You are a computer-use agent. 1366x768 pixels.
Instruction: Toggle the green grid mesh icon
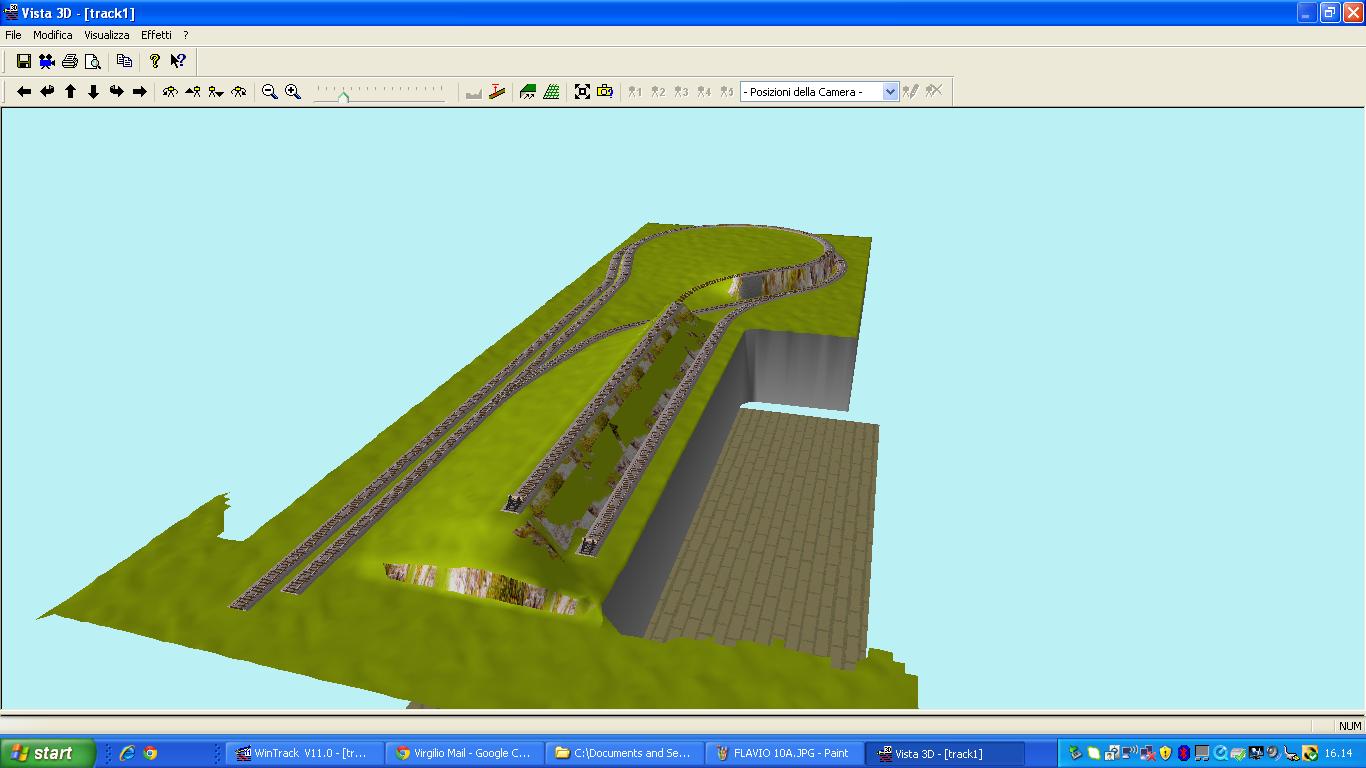(x=551, y=91)
